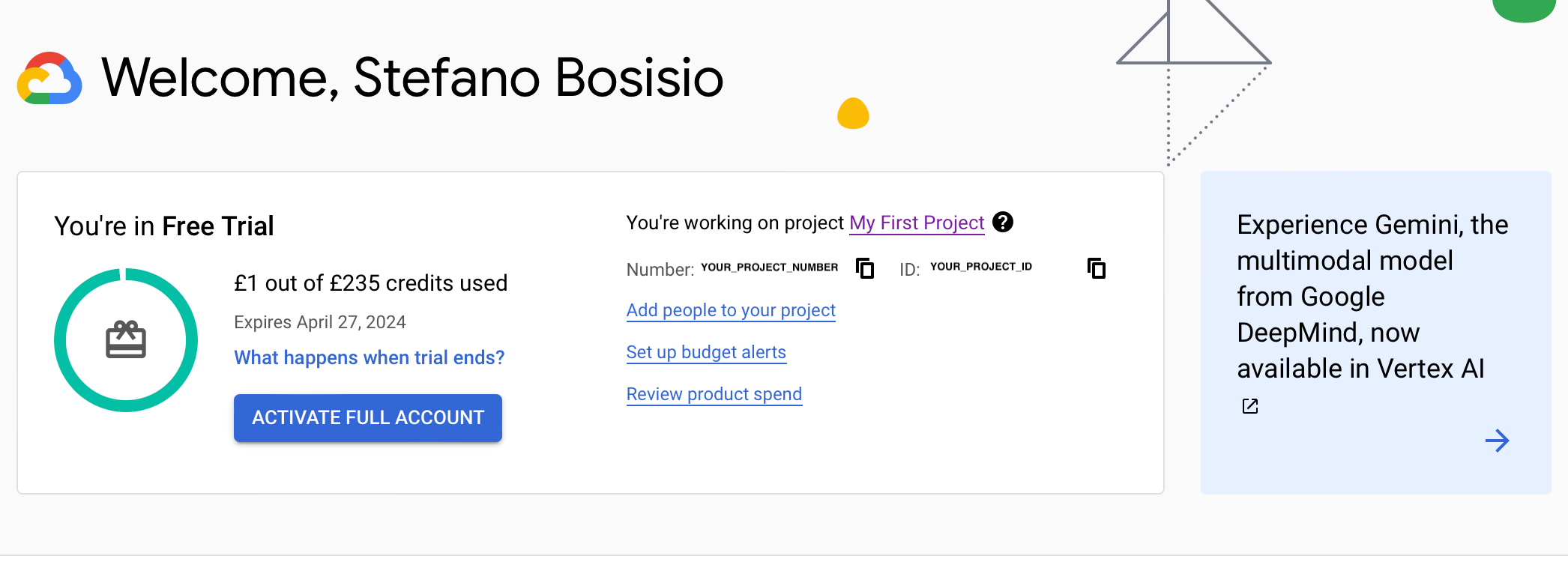
Task: Click the YOUR_PROJECT_ID value text
Action: point(981,267)
